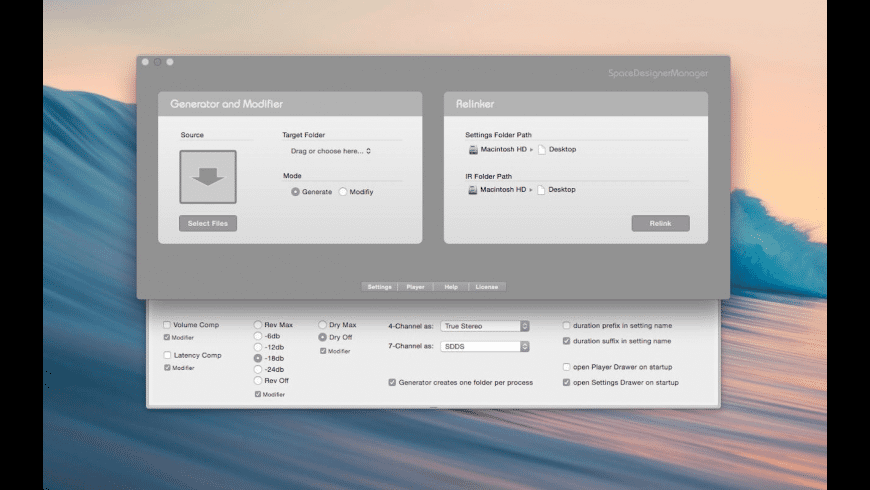Viewport: 870px width, 490px height.
Task: Toggle the Modifier checkbox under Dry Off
Action: tap(323, 351)
